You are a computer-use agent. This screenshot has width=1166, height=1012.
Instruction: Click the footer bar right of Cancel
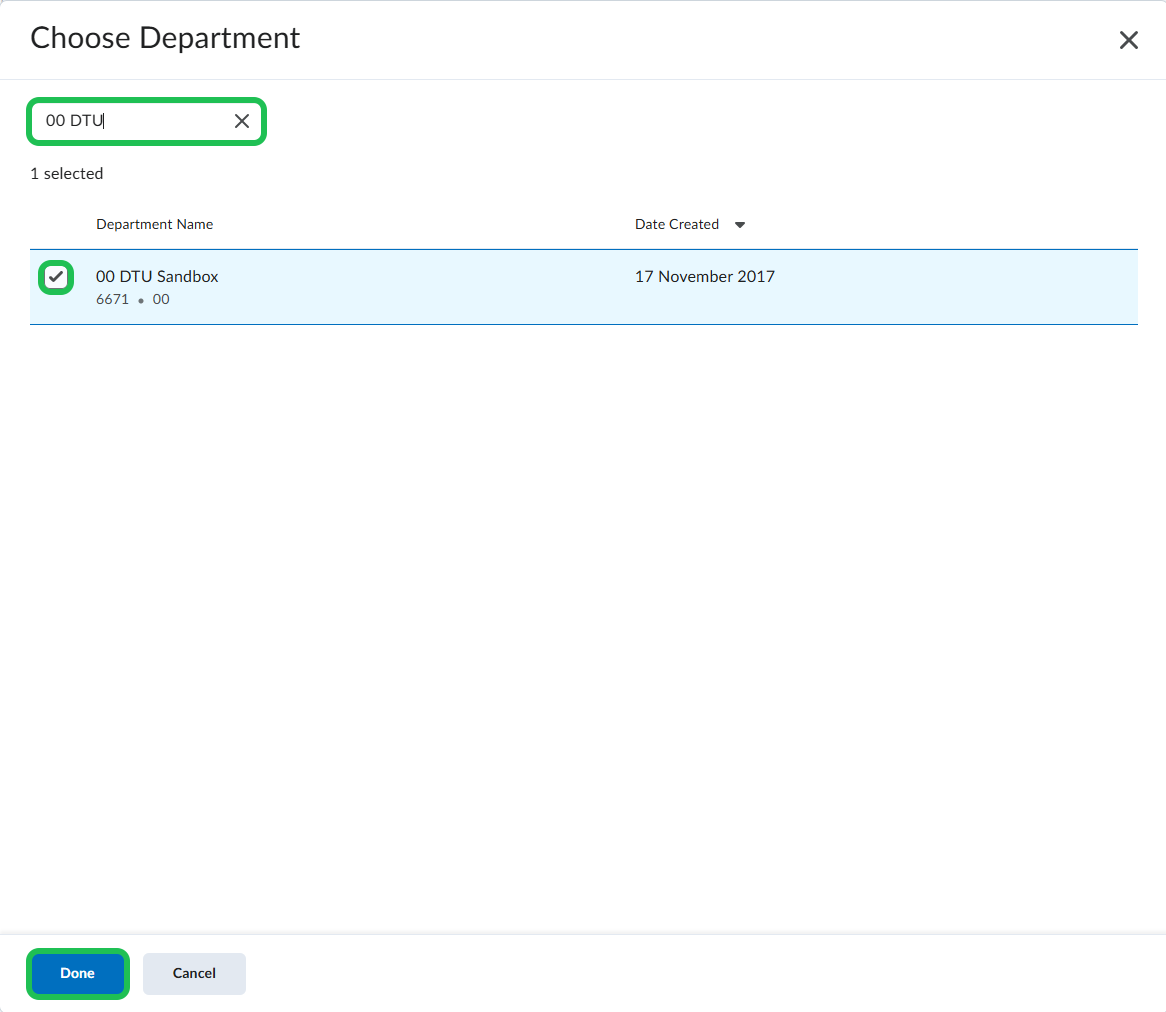700,973
